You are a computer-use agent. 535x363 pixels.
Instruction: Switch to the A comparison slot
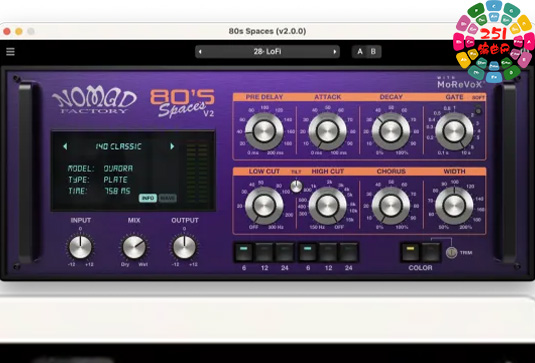coord(360,52)
